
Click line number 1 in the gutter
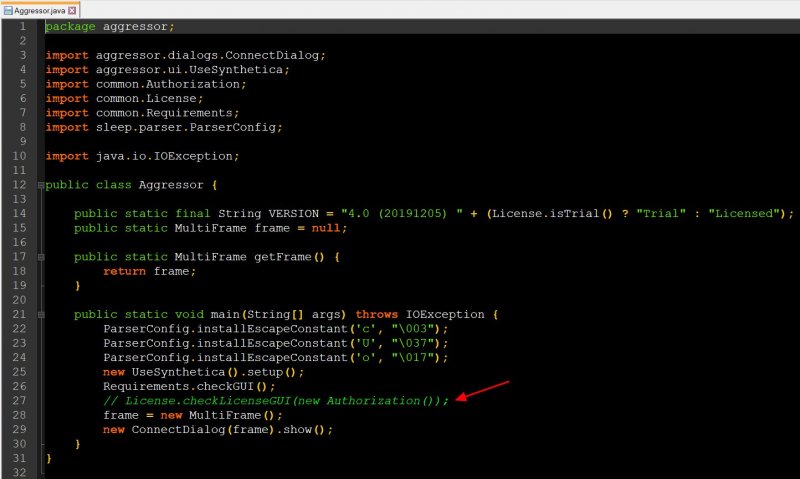22,26
